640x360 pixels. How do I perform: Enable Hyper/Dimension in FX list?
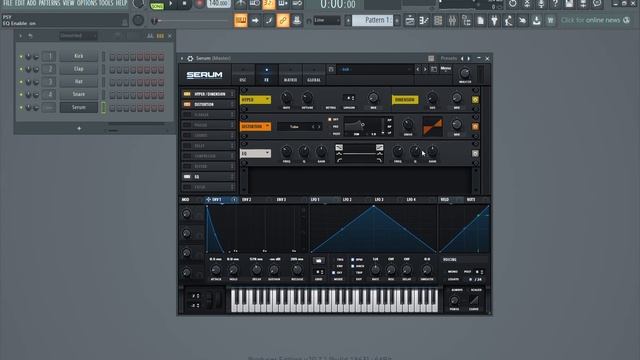(187, 94)
